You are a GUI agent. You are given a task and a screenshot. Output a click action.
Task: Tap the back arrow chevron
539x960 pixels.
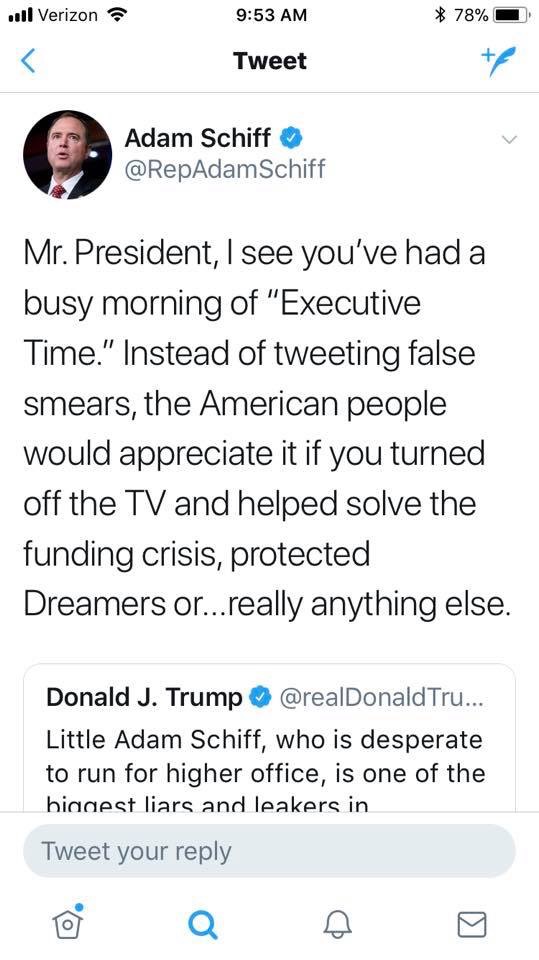coord(28,62)
